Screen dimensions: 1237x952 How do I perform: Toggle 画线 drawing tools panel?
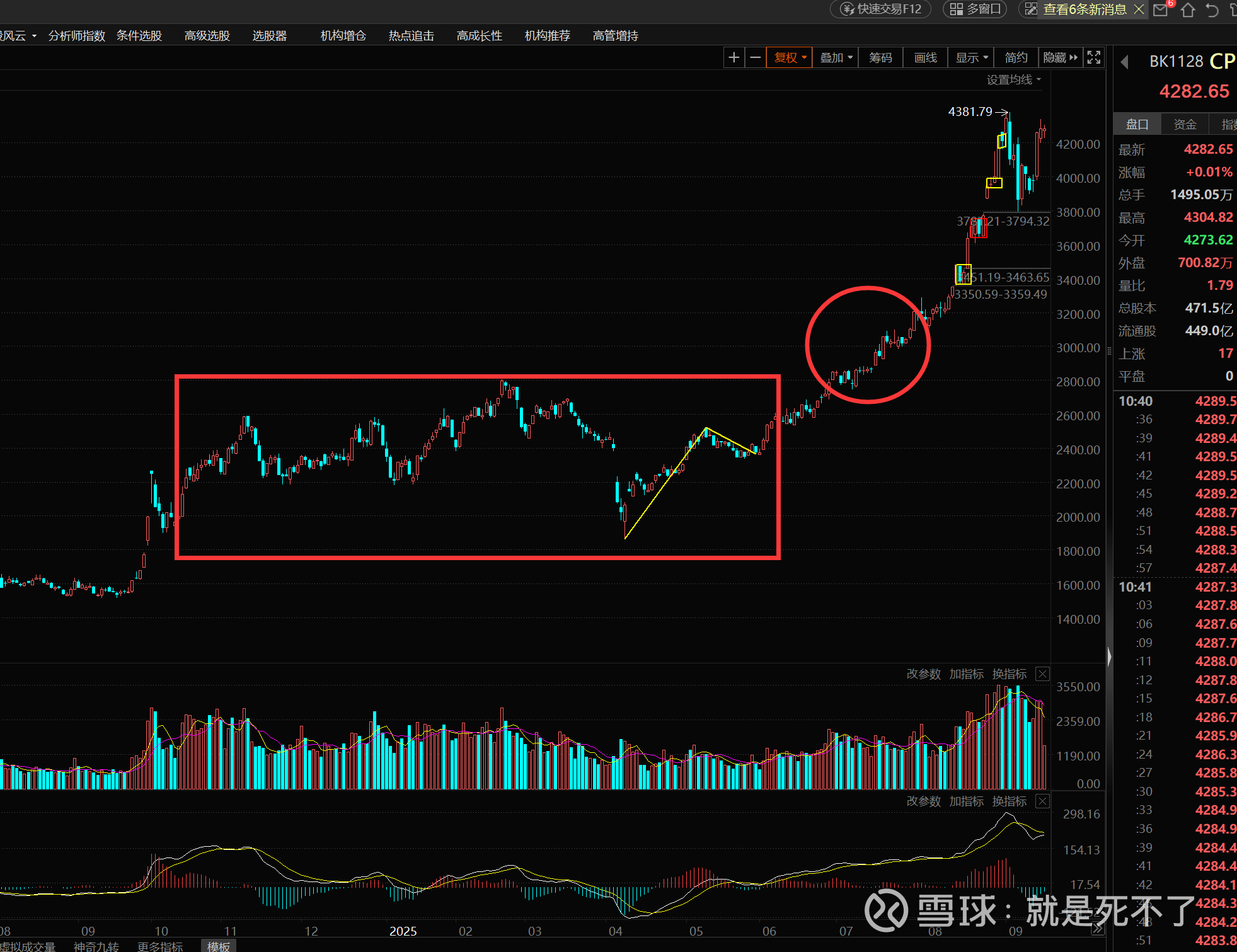tap(925, 58)
